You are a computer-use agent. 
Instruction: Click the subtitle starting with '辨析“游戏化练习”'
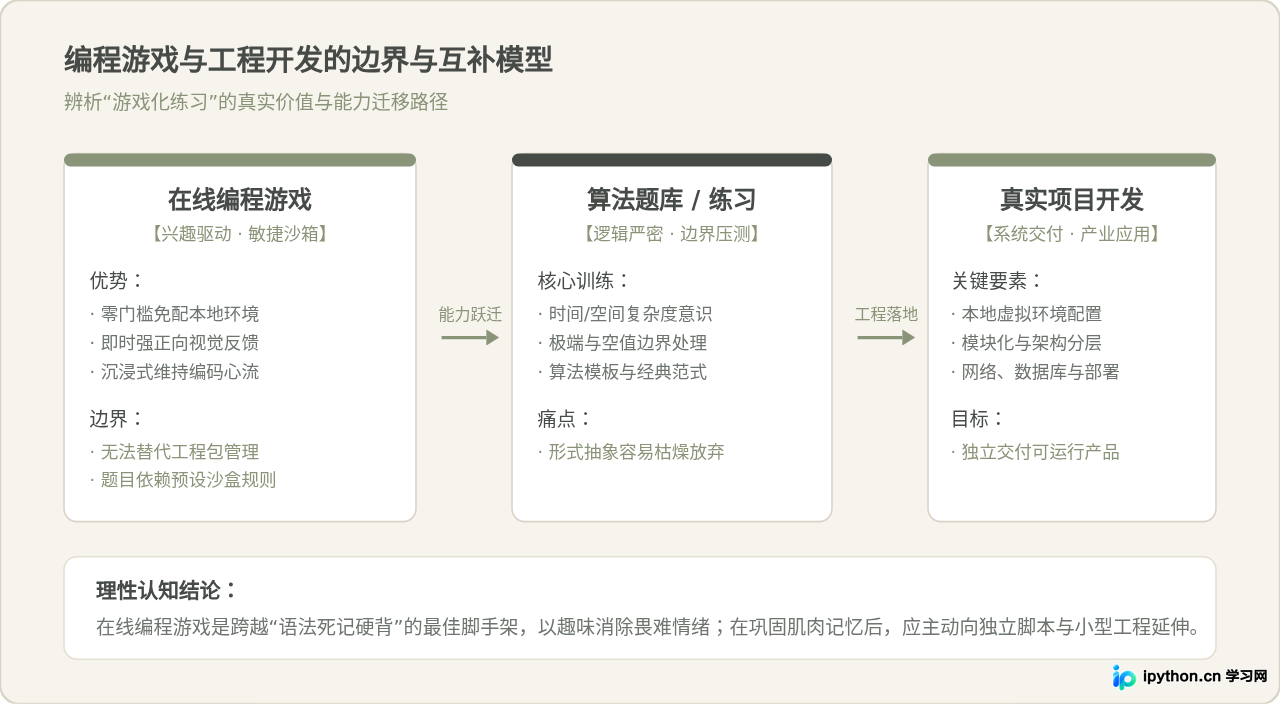pyautogui.click(x=256, y=102)
